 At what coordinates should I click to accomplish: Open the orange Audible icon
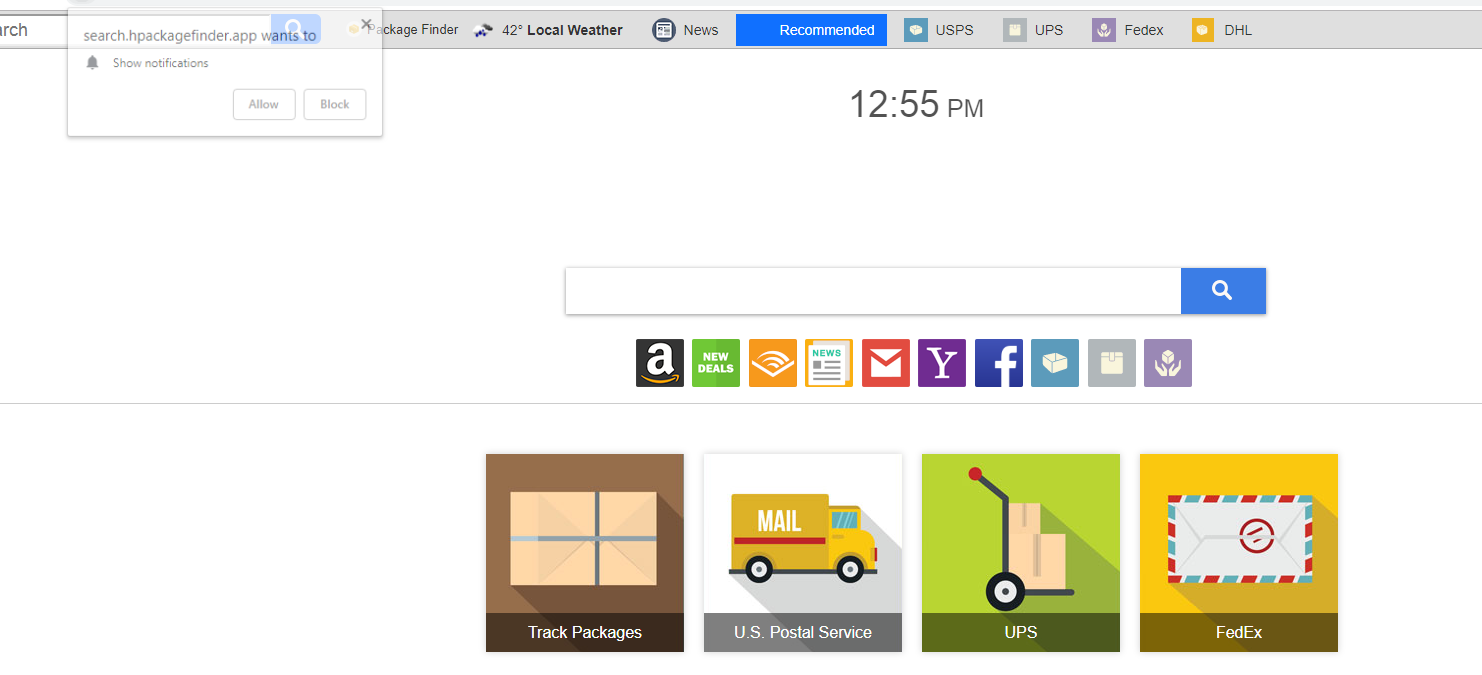tap(773, 363)
